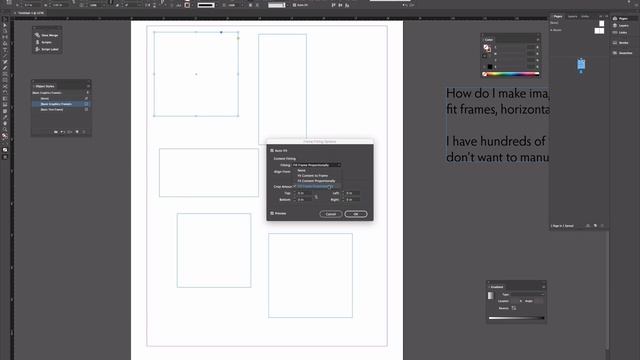This screenshot has height=360, width=640.
Task: Select the Hand tool
Action: click(5, 123)
